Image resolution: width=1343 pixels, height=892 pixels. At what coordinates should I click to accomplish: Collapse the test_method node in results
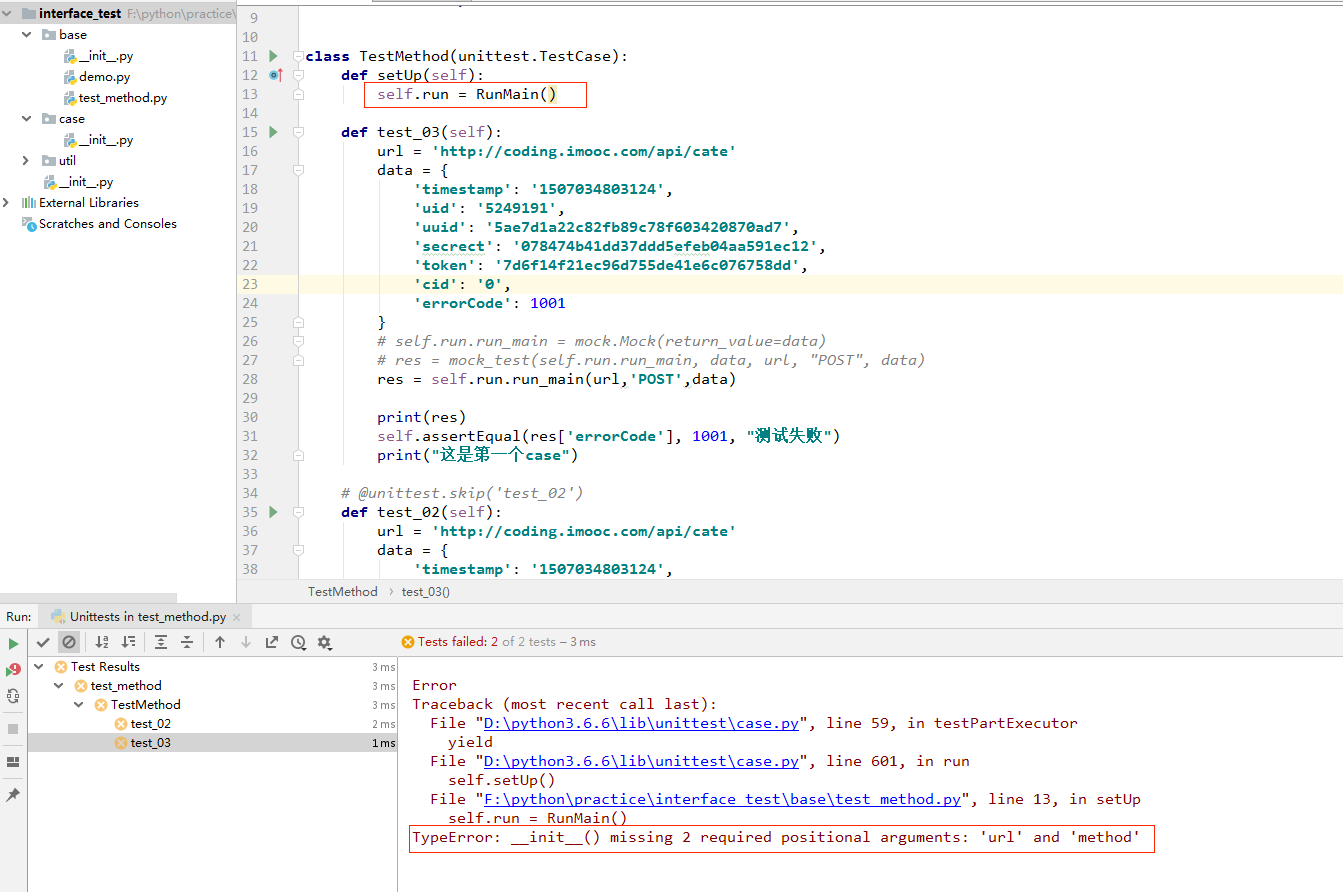click(59, 686)
